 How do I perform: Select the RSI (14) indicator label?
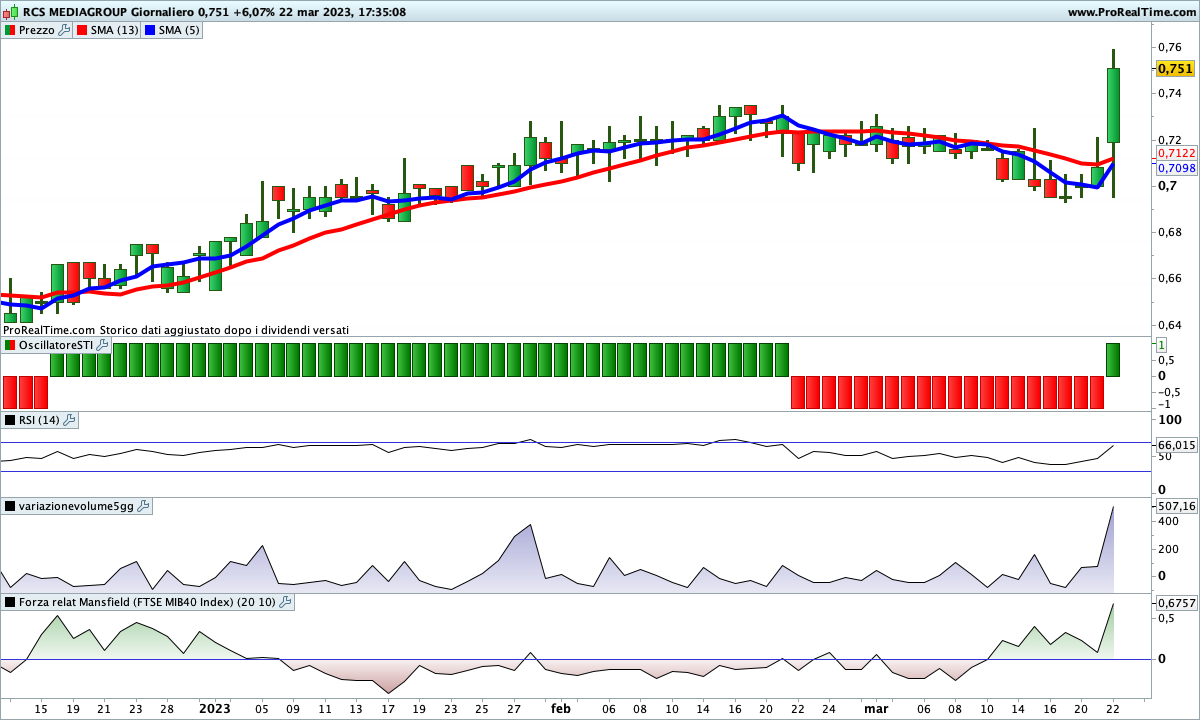coord(40,420)
